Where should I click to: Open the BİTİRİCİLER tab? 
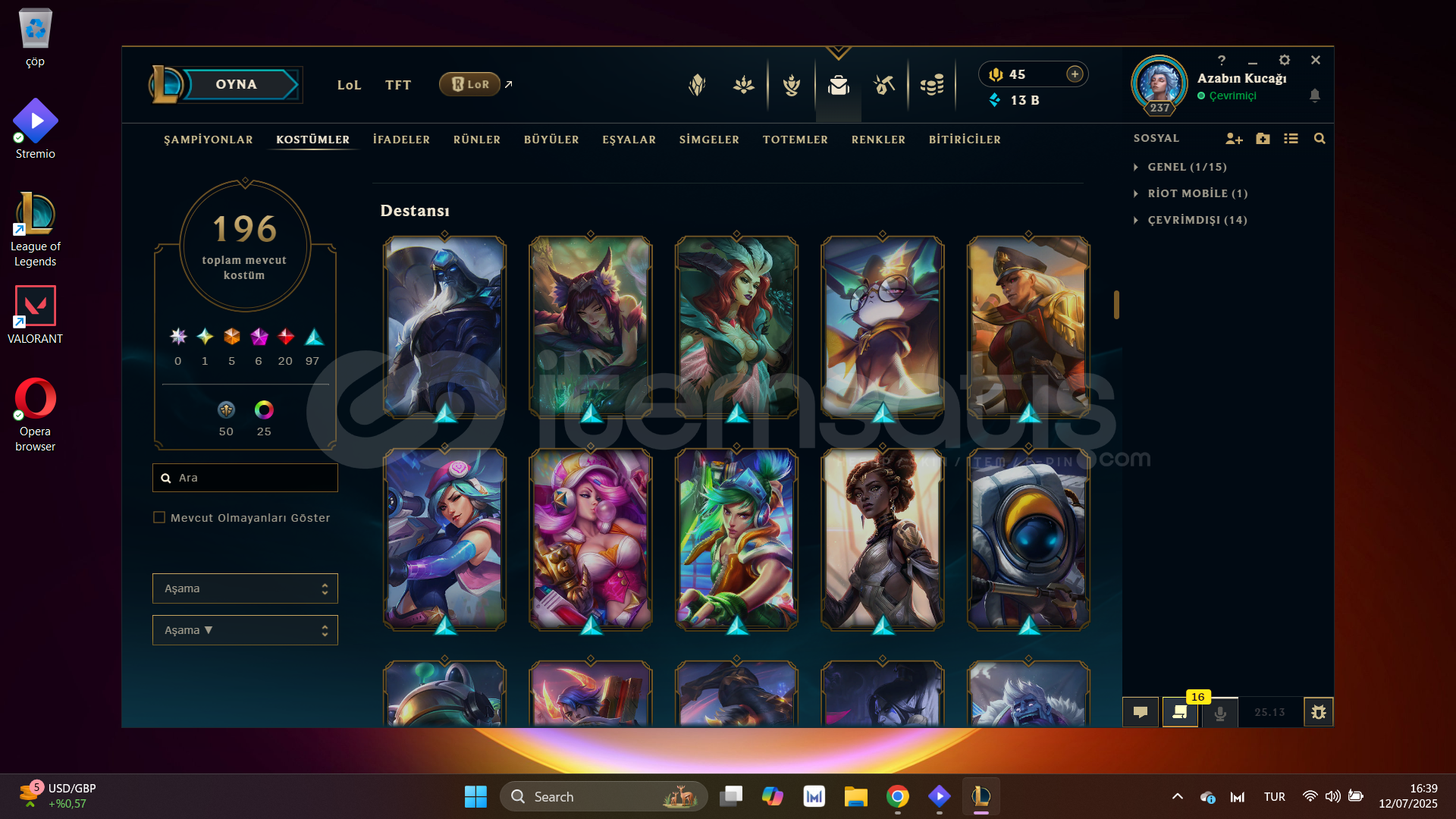pyautogui.click(x=965, y=140)
